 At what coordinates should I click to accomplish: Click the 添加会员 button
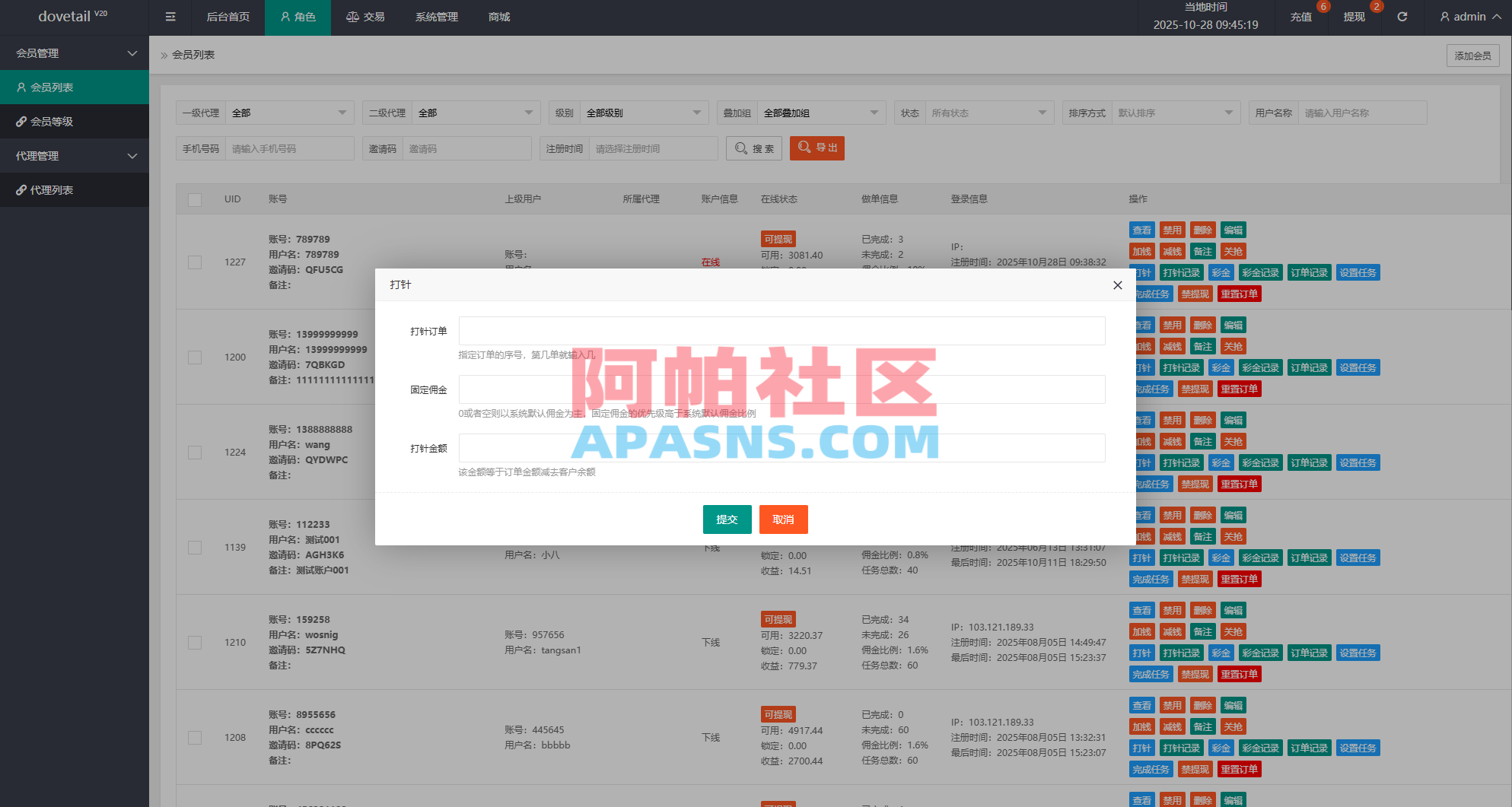click(x=1472, y=56)
